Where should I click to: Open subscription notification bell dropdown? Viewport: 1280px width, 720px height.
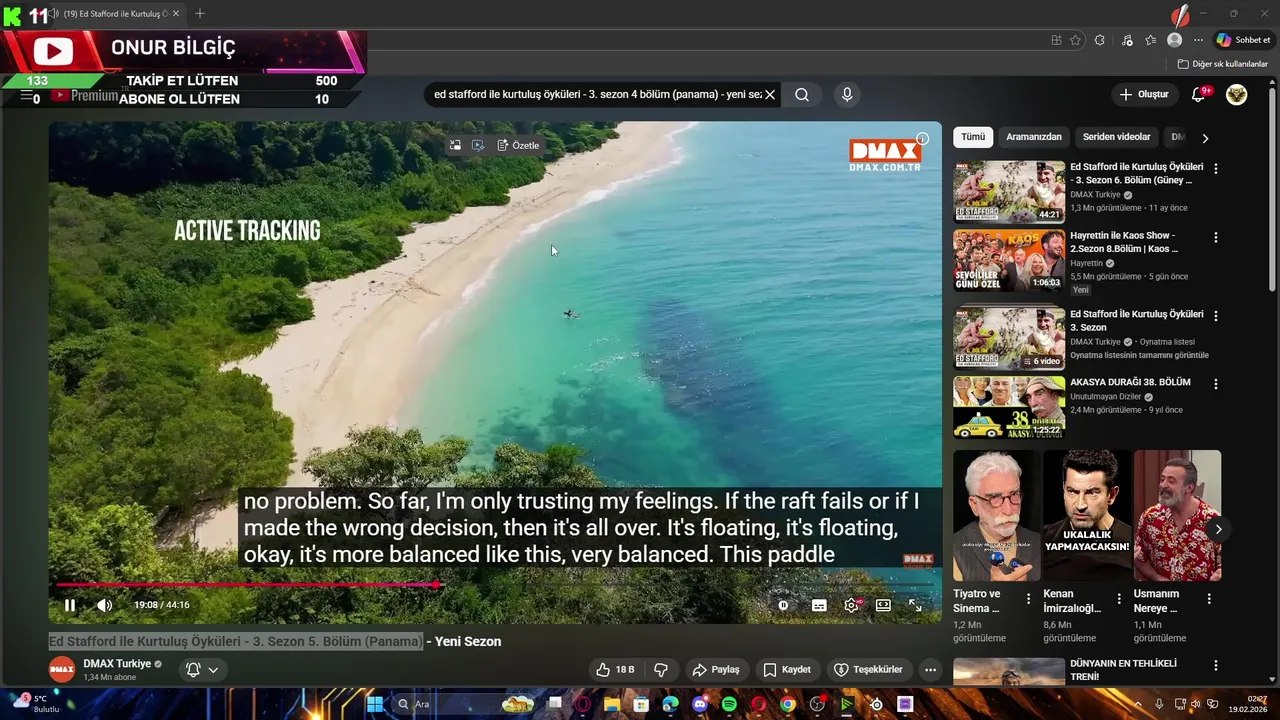click(x=202, y=670)
